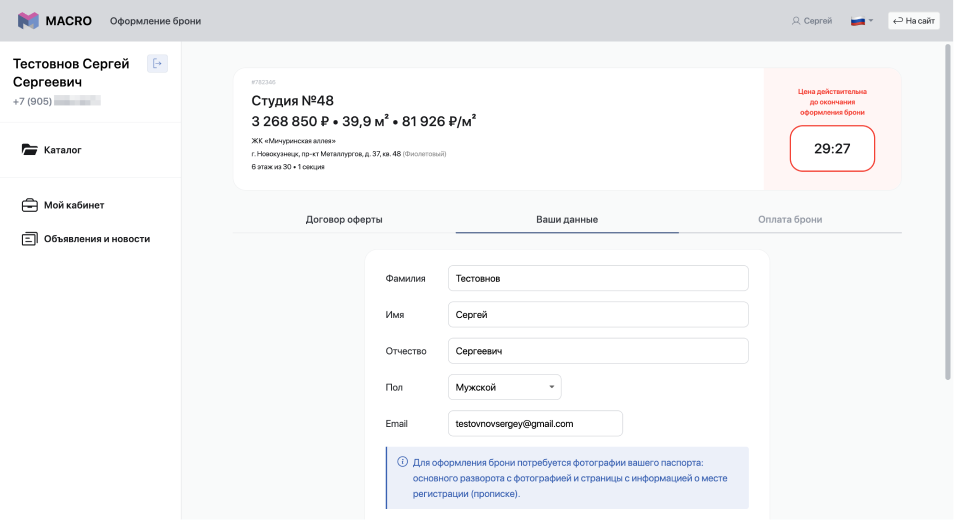Click the MACRO logo icon
The image size is (954, 520).
[28, 21]
